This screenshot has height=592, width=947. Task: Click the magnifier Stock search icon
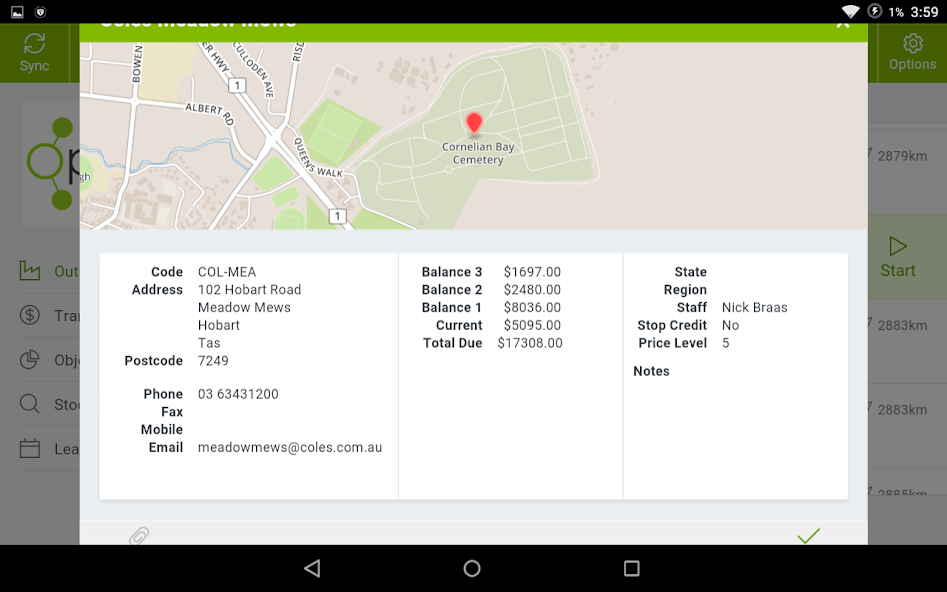click(30, 404)
